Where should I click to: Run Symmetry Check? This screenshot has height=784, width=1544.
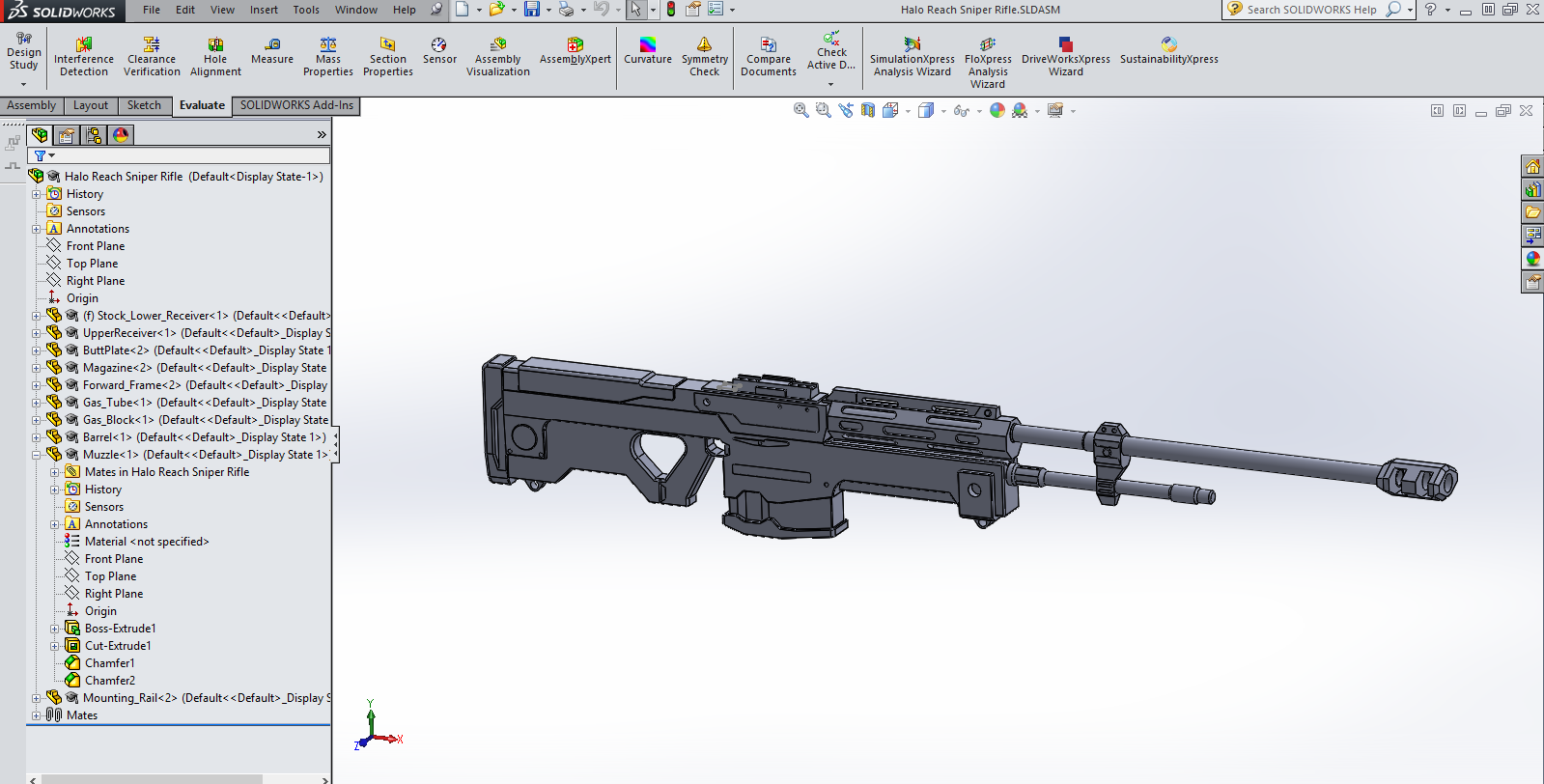705,57
